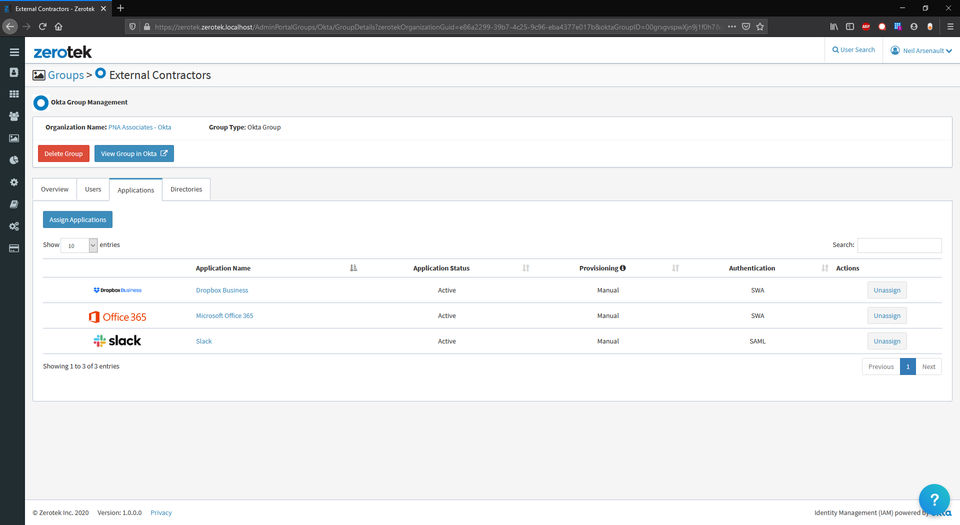Screen dimensions: 960x525
Task: Click the blue help question mark bubble
Action: pyautogui.click(x=934, y=499)
